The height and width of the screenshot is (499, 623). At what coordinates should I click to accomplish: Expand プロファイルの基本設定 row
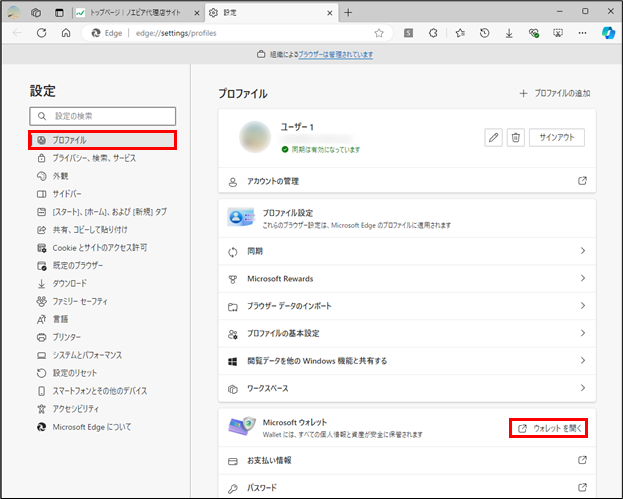(x=407, y=333)
